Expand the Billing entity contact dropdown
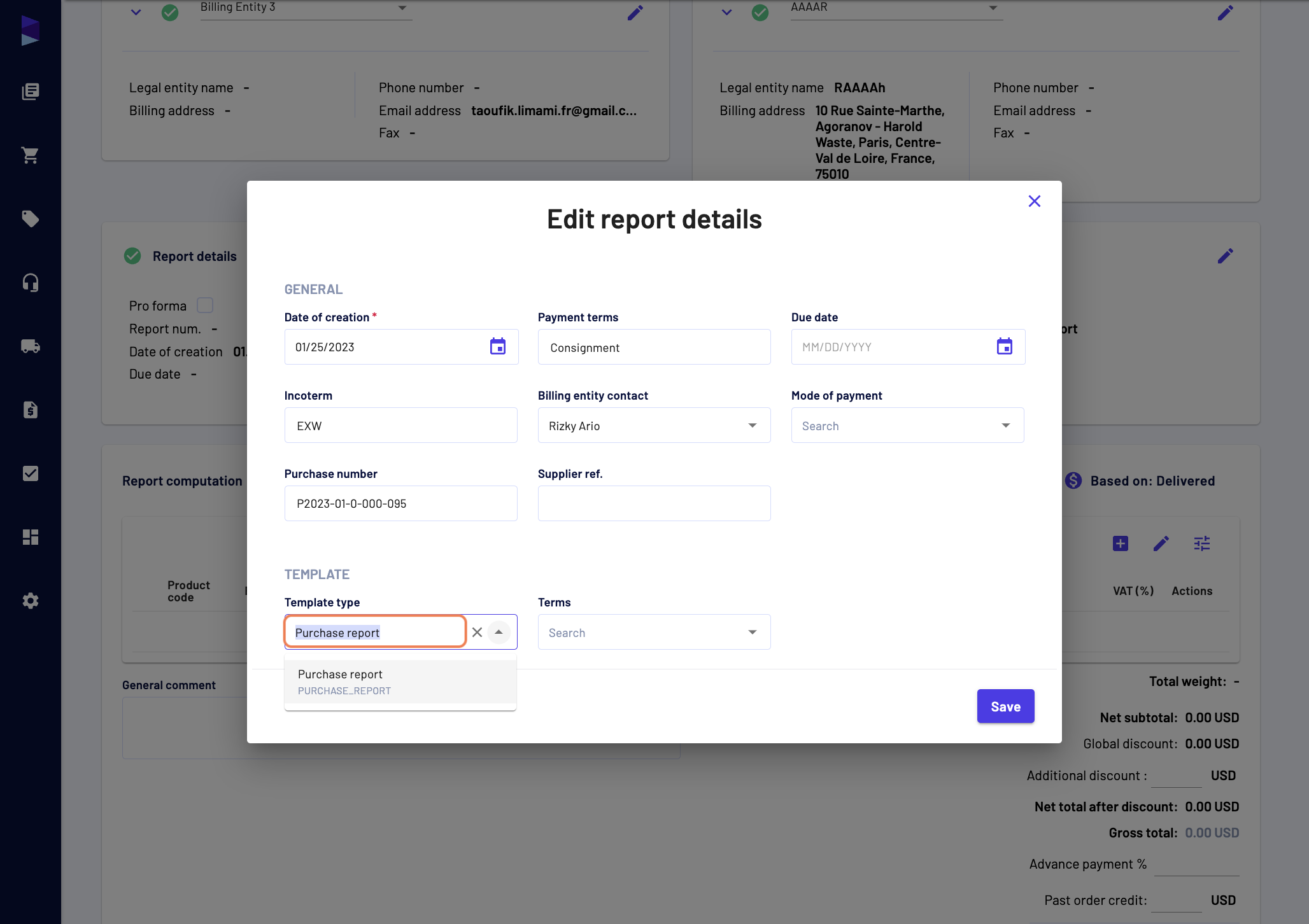 click(x=753, y=425)
